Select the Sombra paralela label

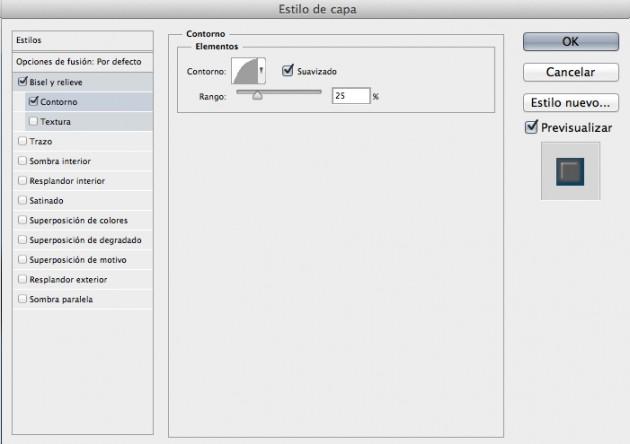pos(61,299)
